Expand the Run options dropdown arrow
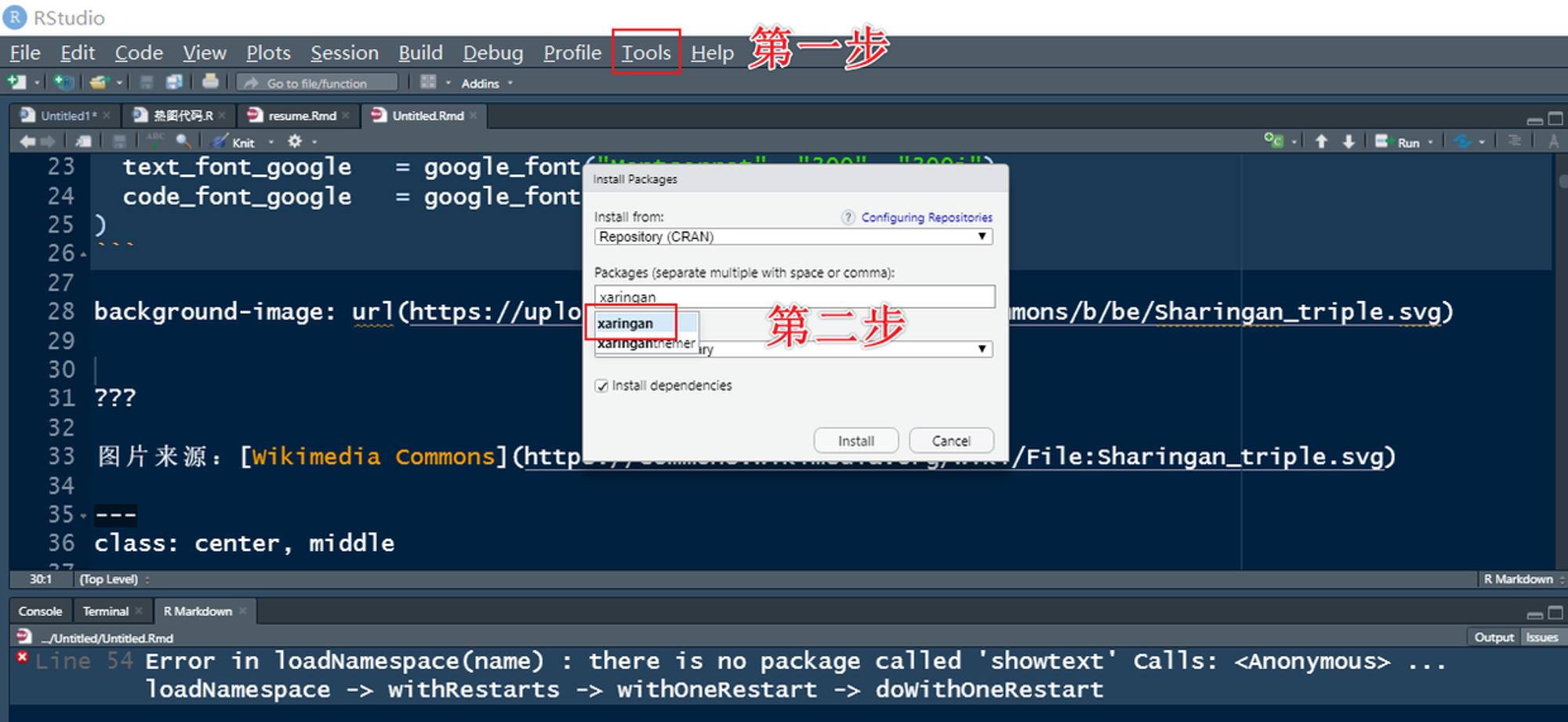This screenshot has height=722, width=1568. click(1431, 143)
